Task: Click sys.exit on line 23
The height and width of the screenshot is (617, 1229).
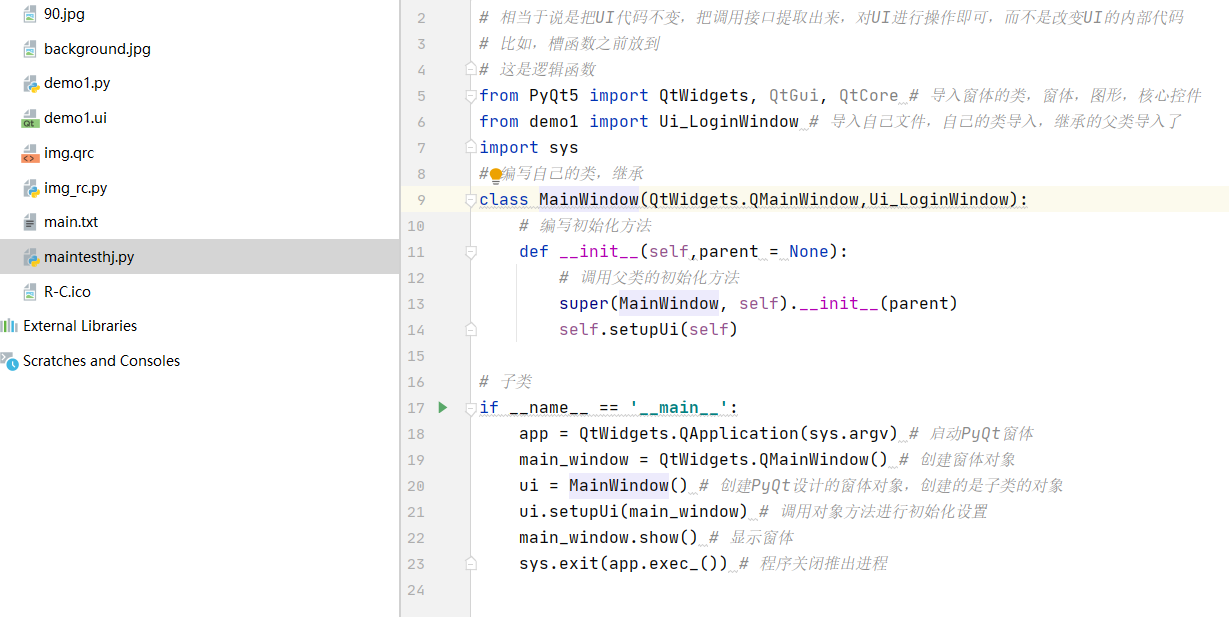Action: pos(559,564)
